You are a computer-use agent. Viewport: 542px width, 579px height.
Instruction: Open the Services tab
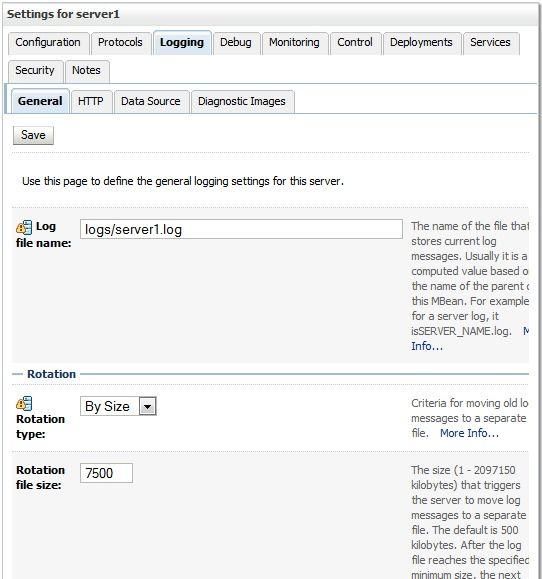tap(491, 43)
